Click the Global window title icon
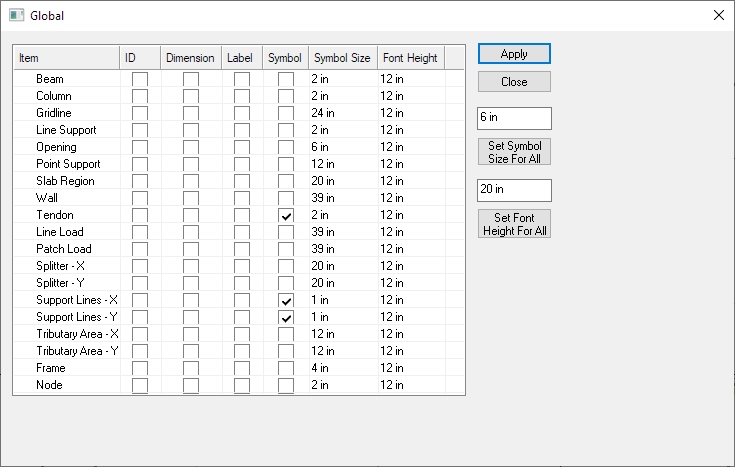 pos(16,16)
